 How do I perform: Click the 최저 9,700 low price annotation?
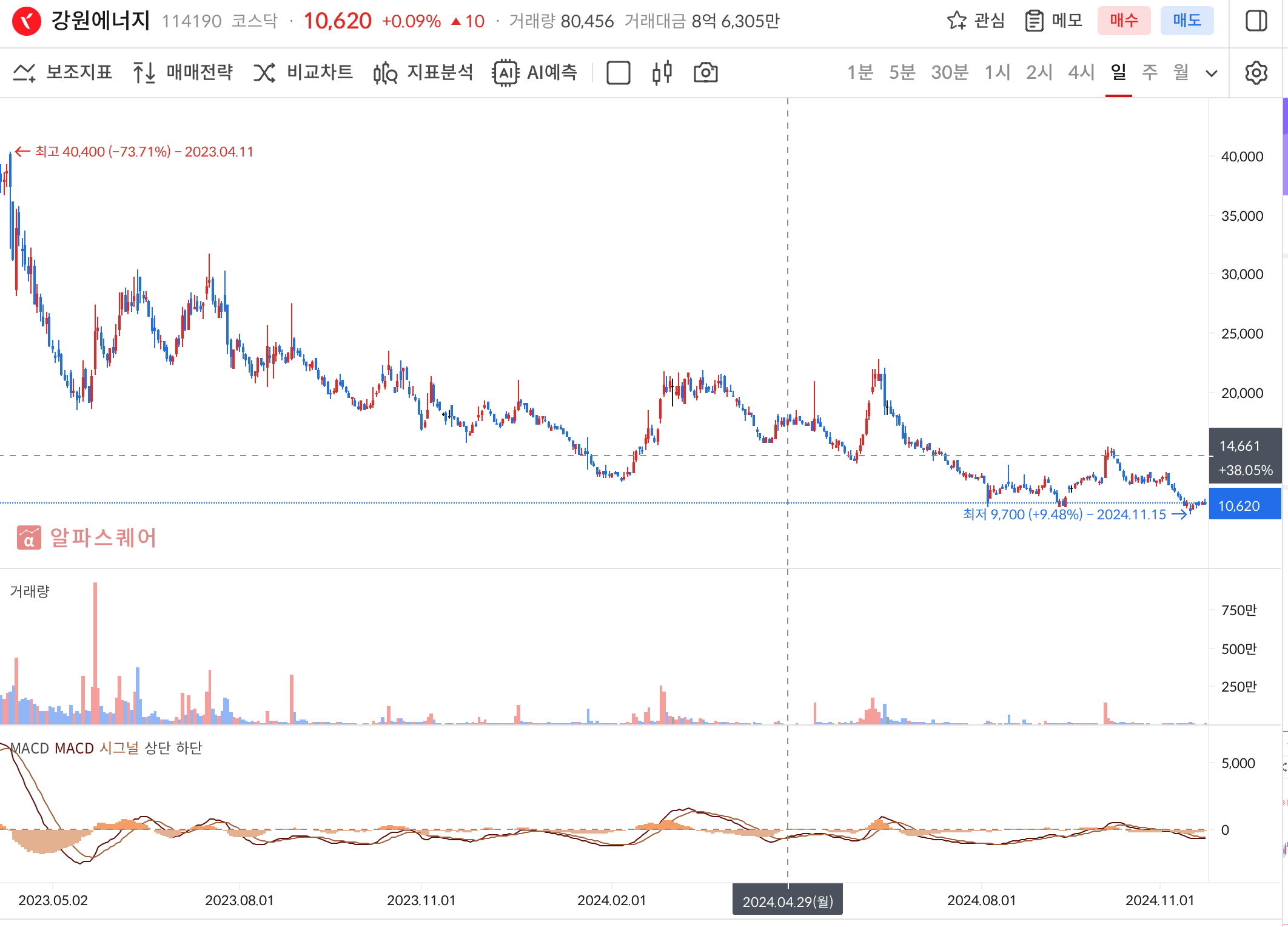[x=1075, y=514]
